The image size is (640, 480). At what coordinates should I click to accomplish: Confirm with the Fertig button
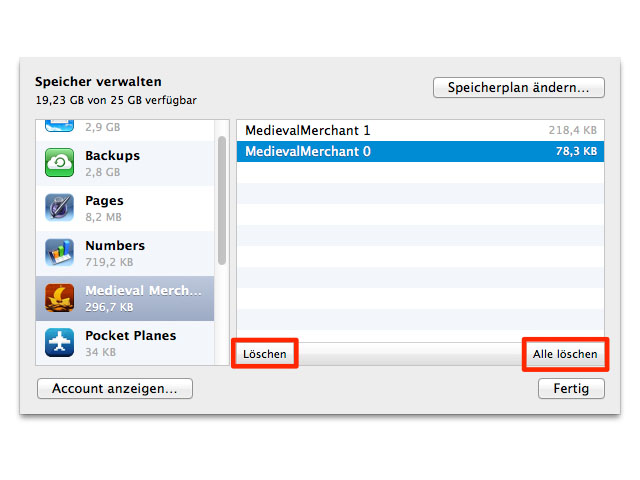pyautogui.click(x=571, y=388)
